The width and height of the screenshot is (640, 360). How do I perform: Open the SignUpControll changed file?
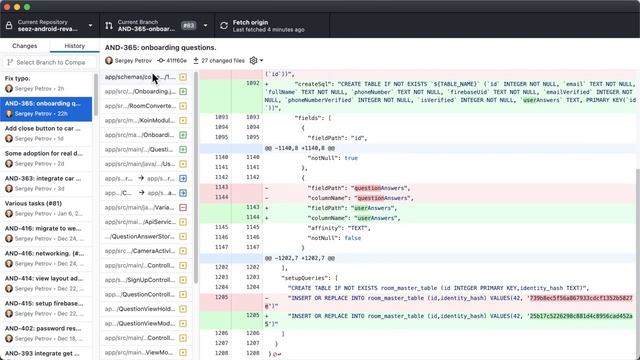point(146,280)
